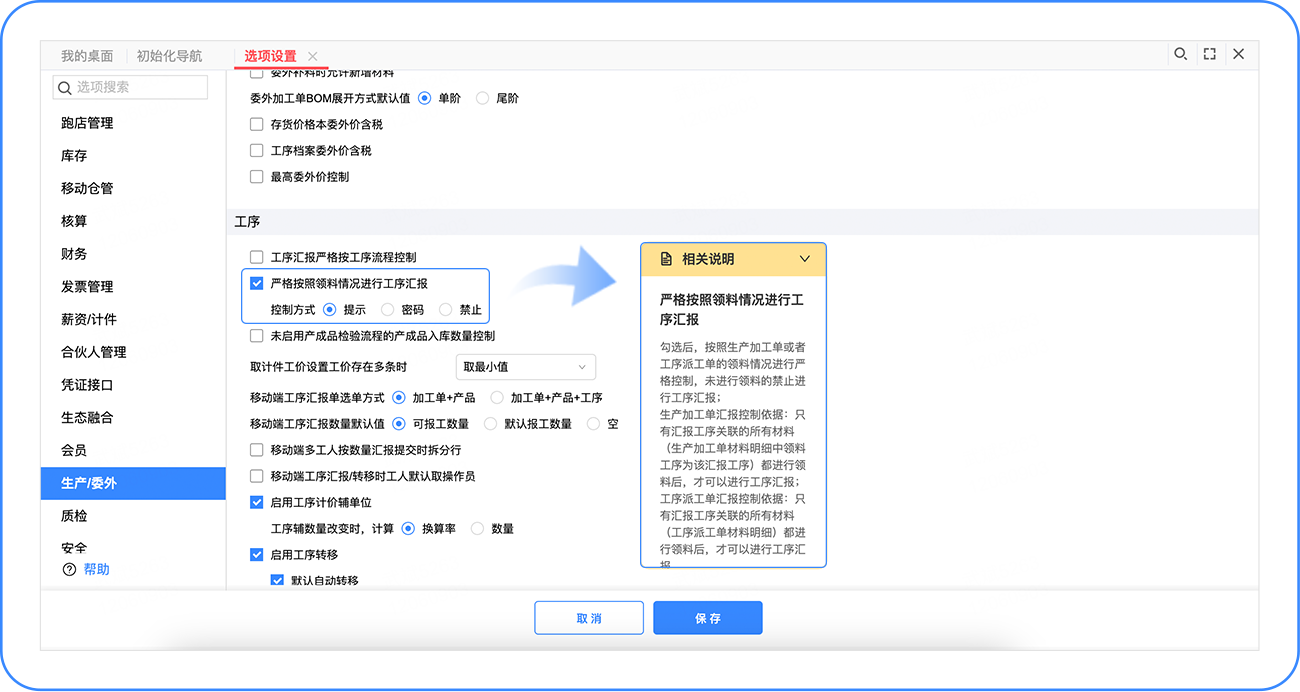
Task: Uncheck 启用工序转移 checkbox
Action: pos(257,554)
